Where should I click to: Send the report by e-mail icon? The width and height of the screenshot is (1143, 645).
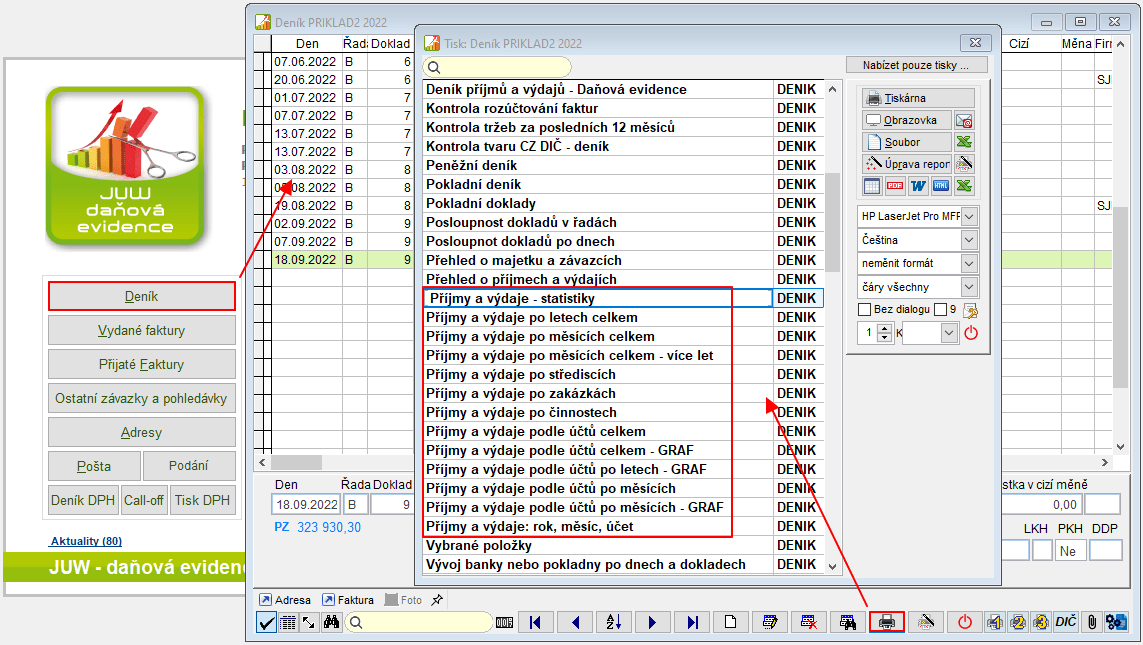pyautogui.click(x=964, y=120)
